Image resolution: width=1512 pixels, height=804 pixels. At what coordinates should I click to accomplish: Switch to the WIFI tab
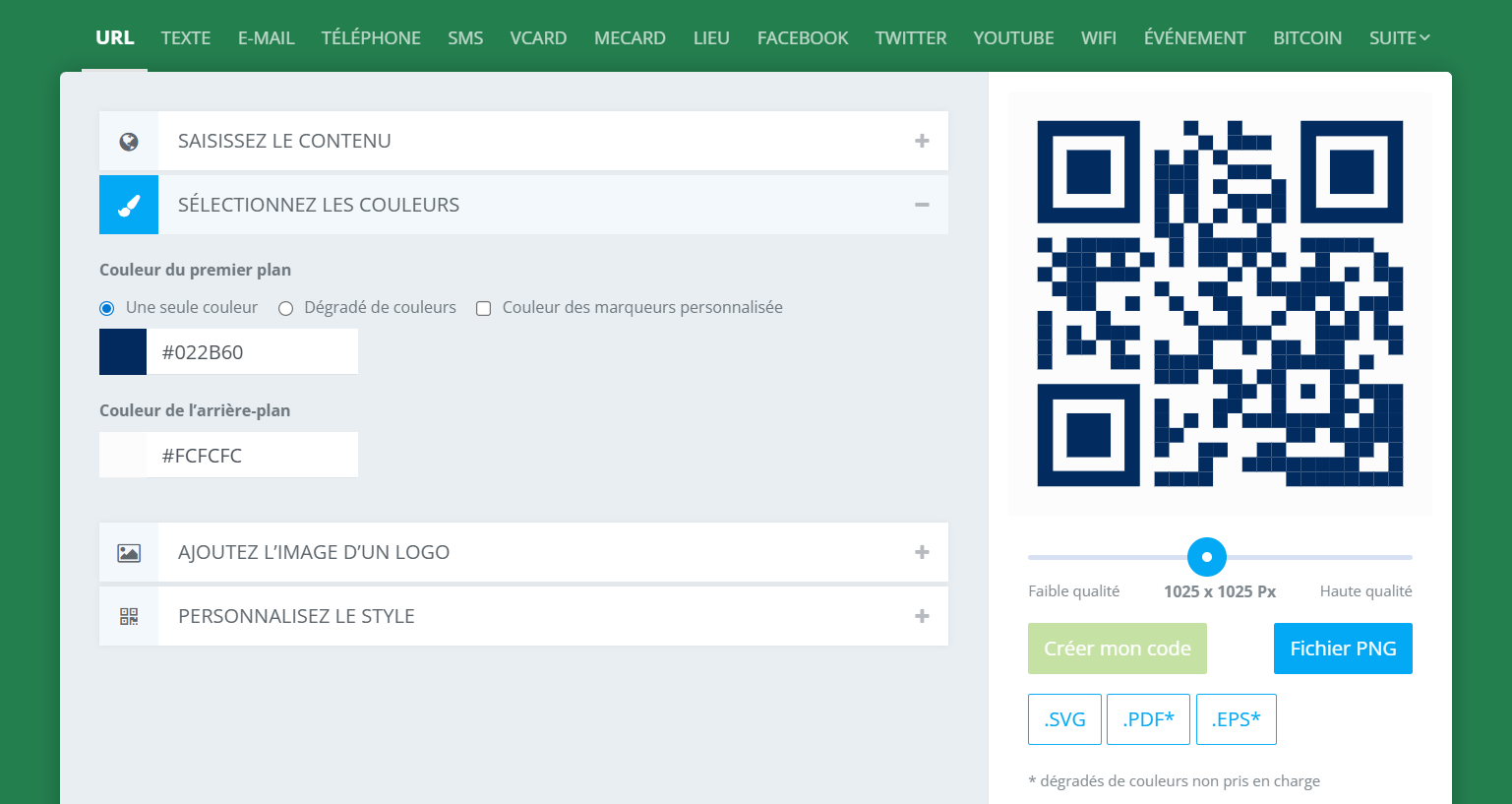pyautogui.click(x=1098, y=38)
